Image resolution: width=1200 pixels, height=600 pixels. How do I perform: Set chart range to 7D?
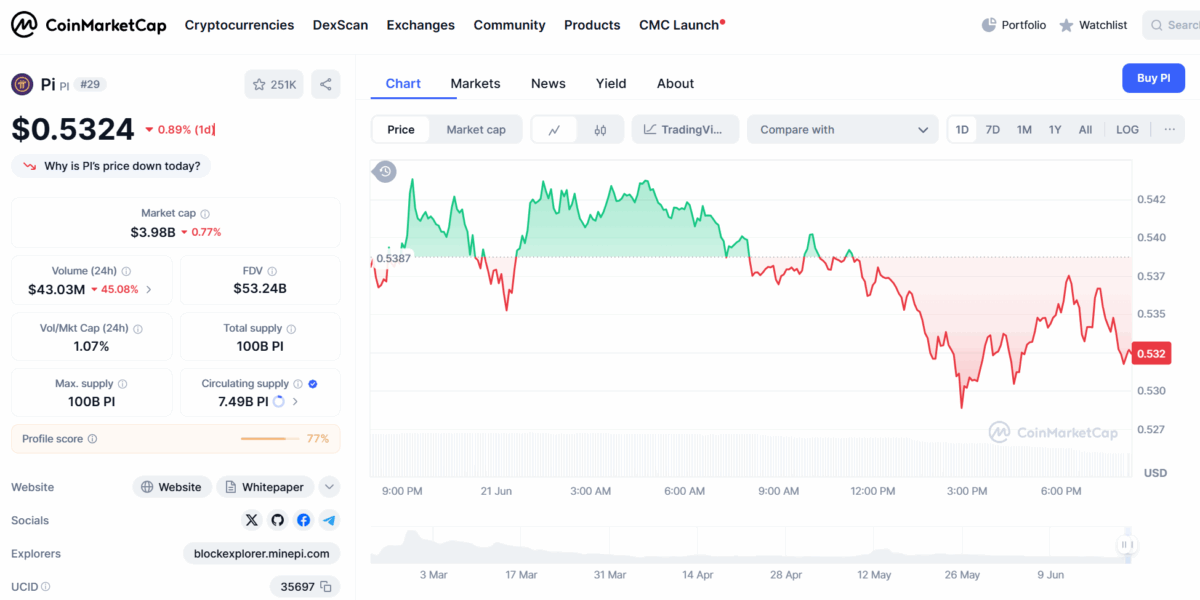(x=993, y=129)
